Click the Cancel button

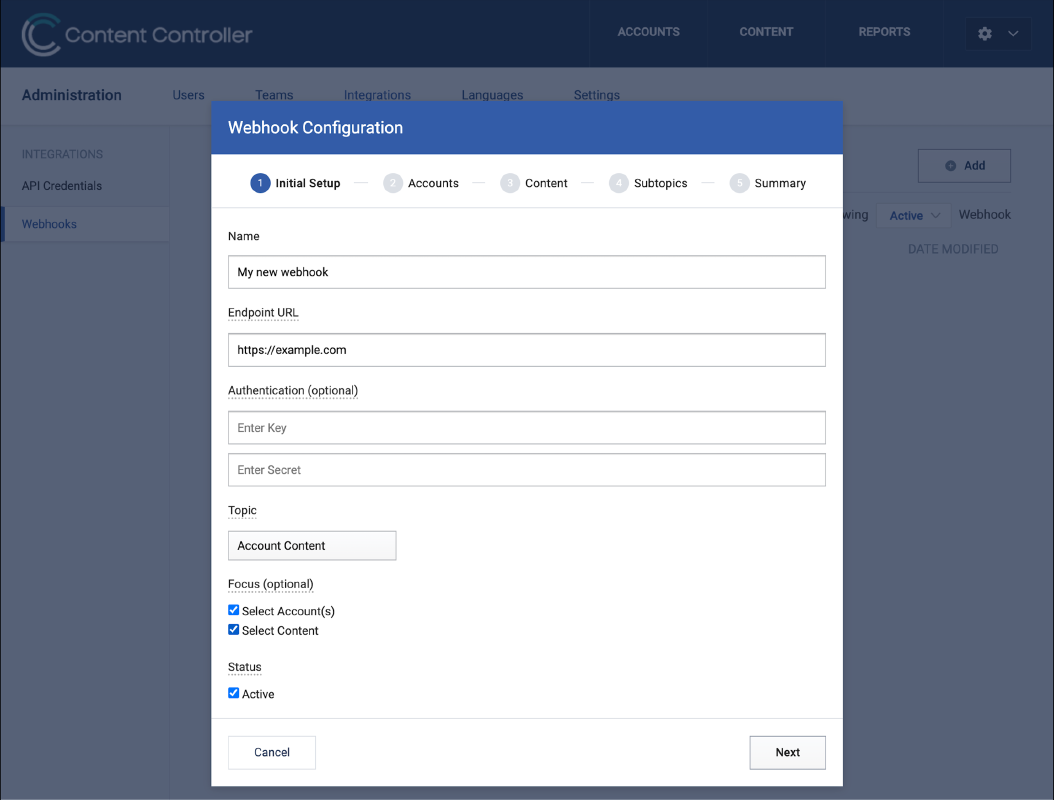[x=272, y=752]
